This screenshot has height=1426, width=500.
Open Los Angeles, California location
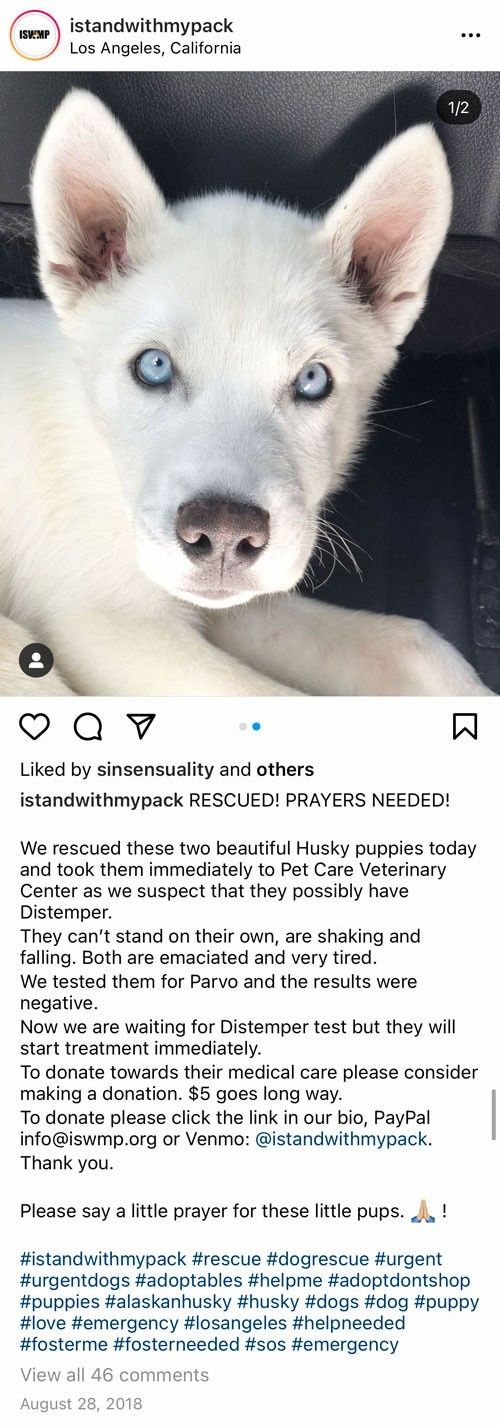click(x=155, y=47)
